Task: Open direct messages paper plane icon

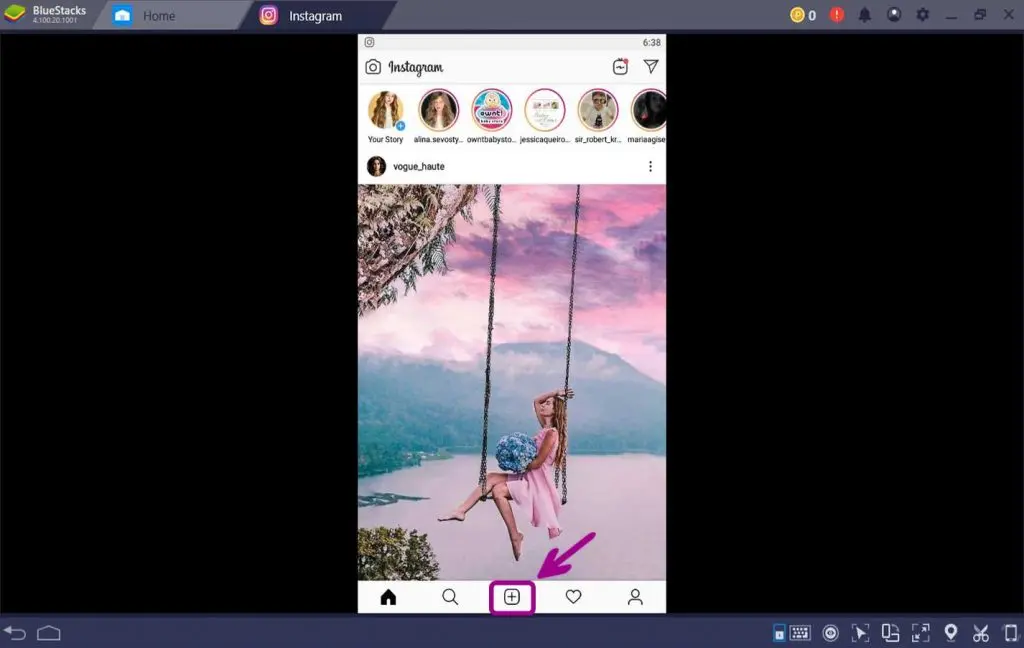Action: 651,67
